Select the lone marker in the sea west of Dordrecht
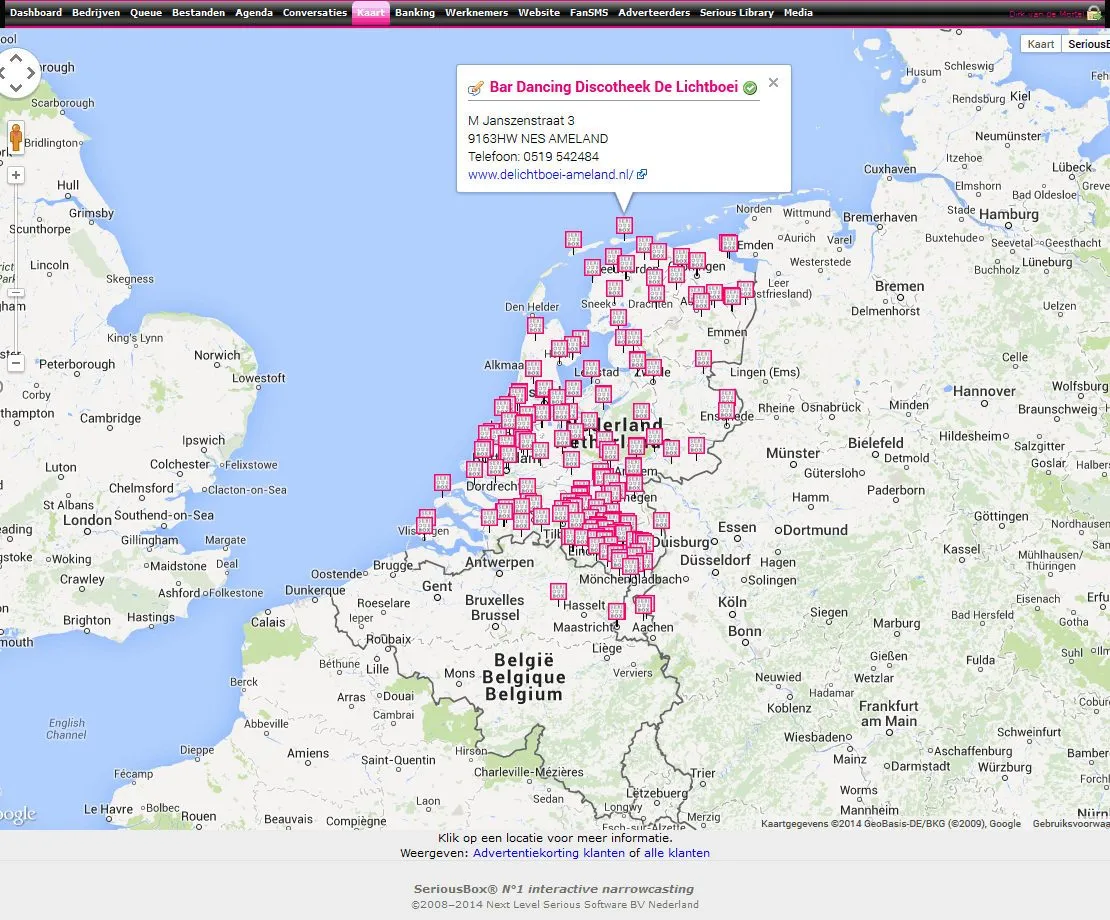 pyautogui.click(x=442, y=483)
